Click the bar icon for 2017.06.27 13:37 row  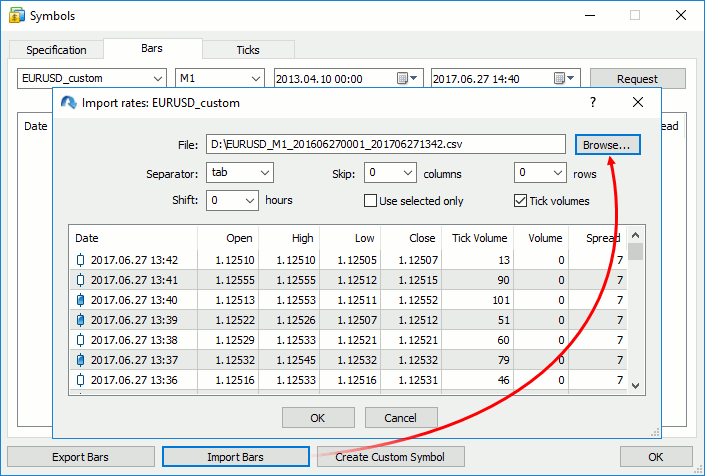(x=81, y=360)
